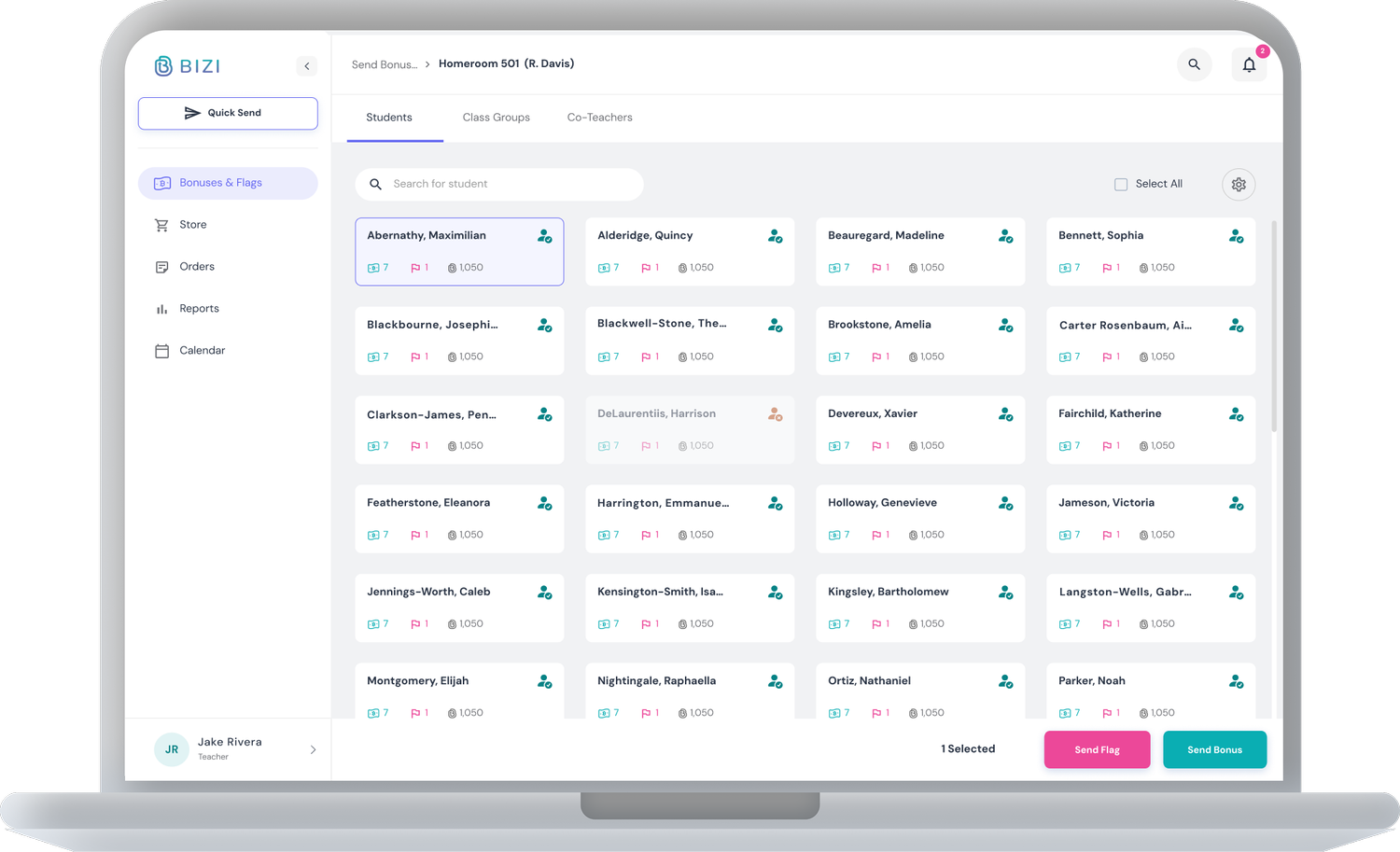Click the coin icon on Holloway, Genevieve's card
The height and width of the screenshot is (852, 1400).
click(x=913, y=536)
